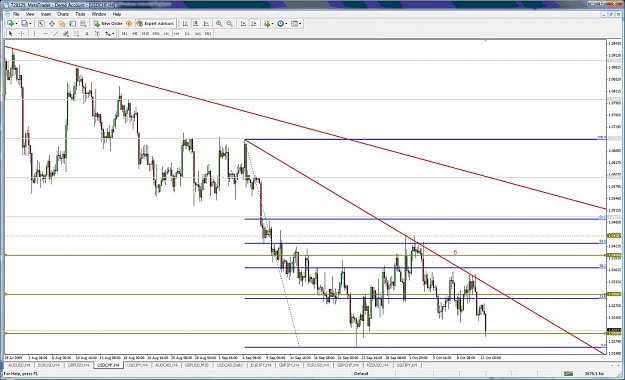This screenshot has width=625, height=380.
Task: Set timeframe to W1
Action: click(198, 33)
